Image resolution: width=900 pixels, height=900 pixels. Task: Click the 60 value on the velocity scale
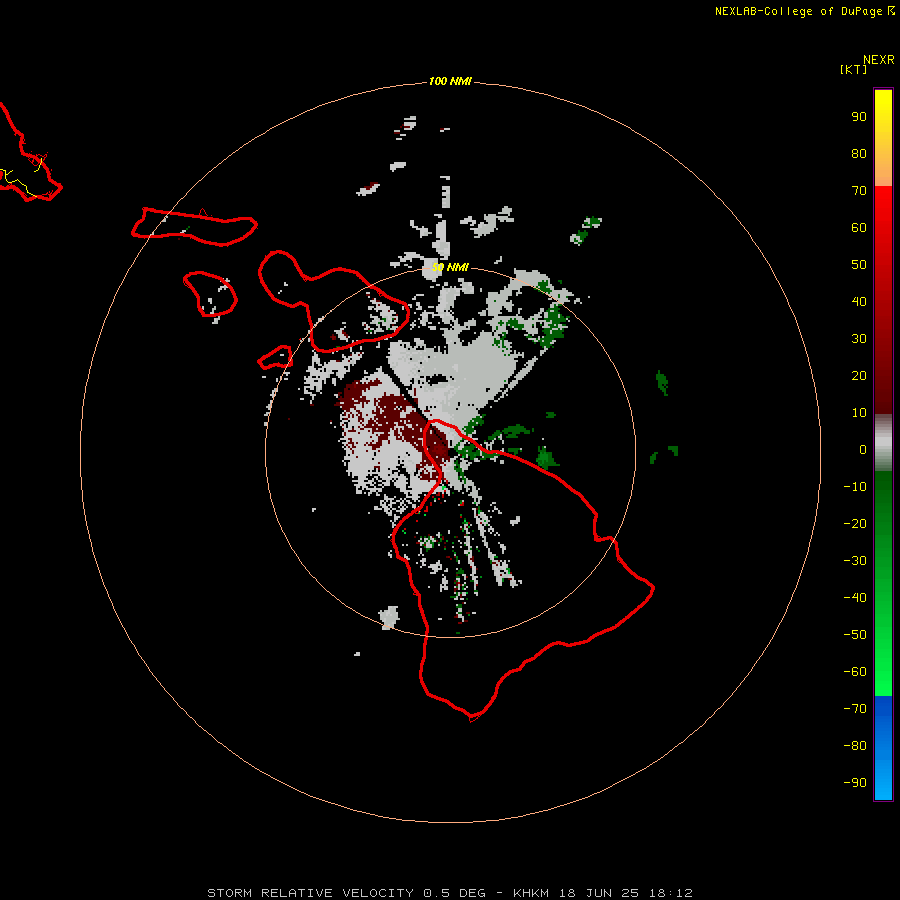click(859, 228)
